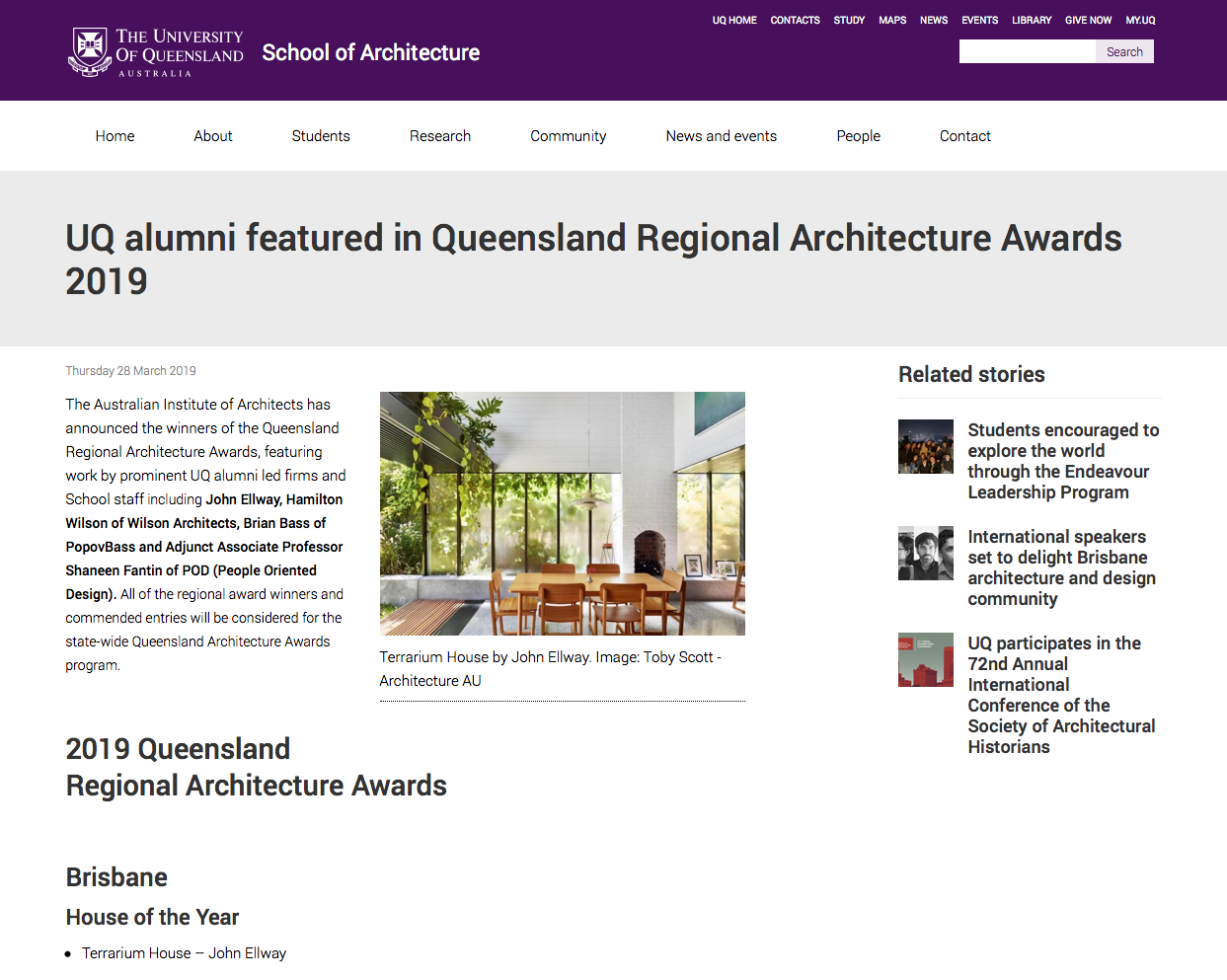Open 72nd Annual Conference story thumbnail
Screen dimensions: 1227x980
tap(926, 659)
